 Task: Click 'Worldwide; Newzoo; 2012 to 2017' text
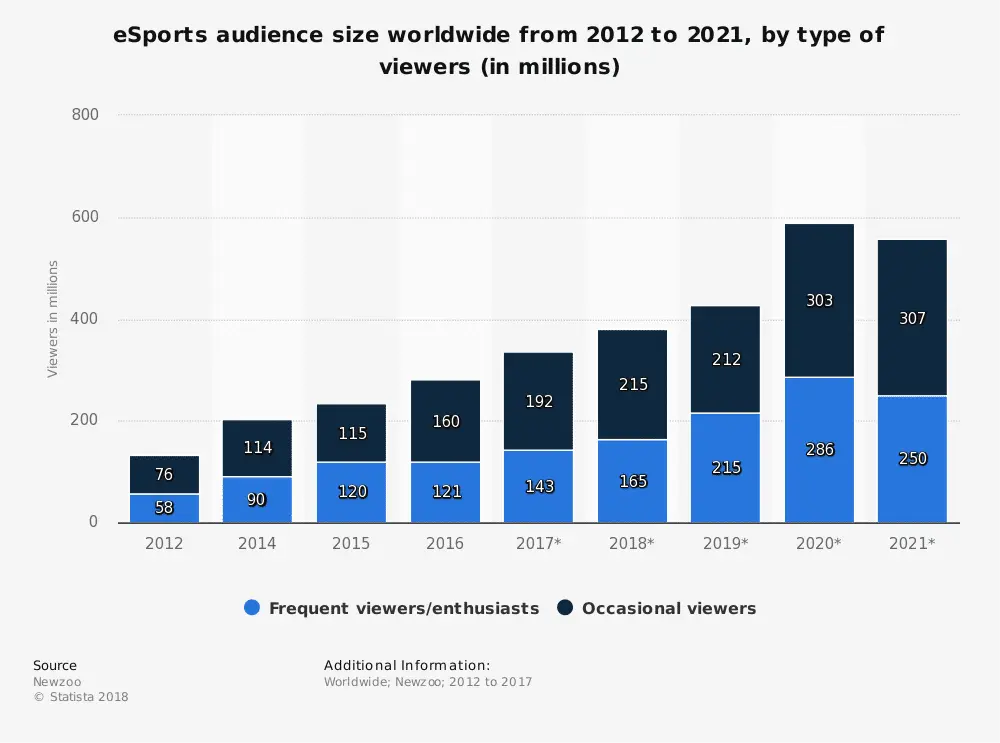click(428, 682)
